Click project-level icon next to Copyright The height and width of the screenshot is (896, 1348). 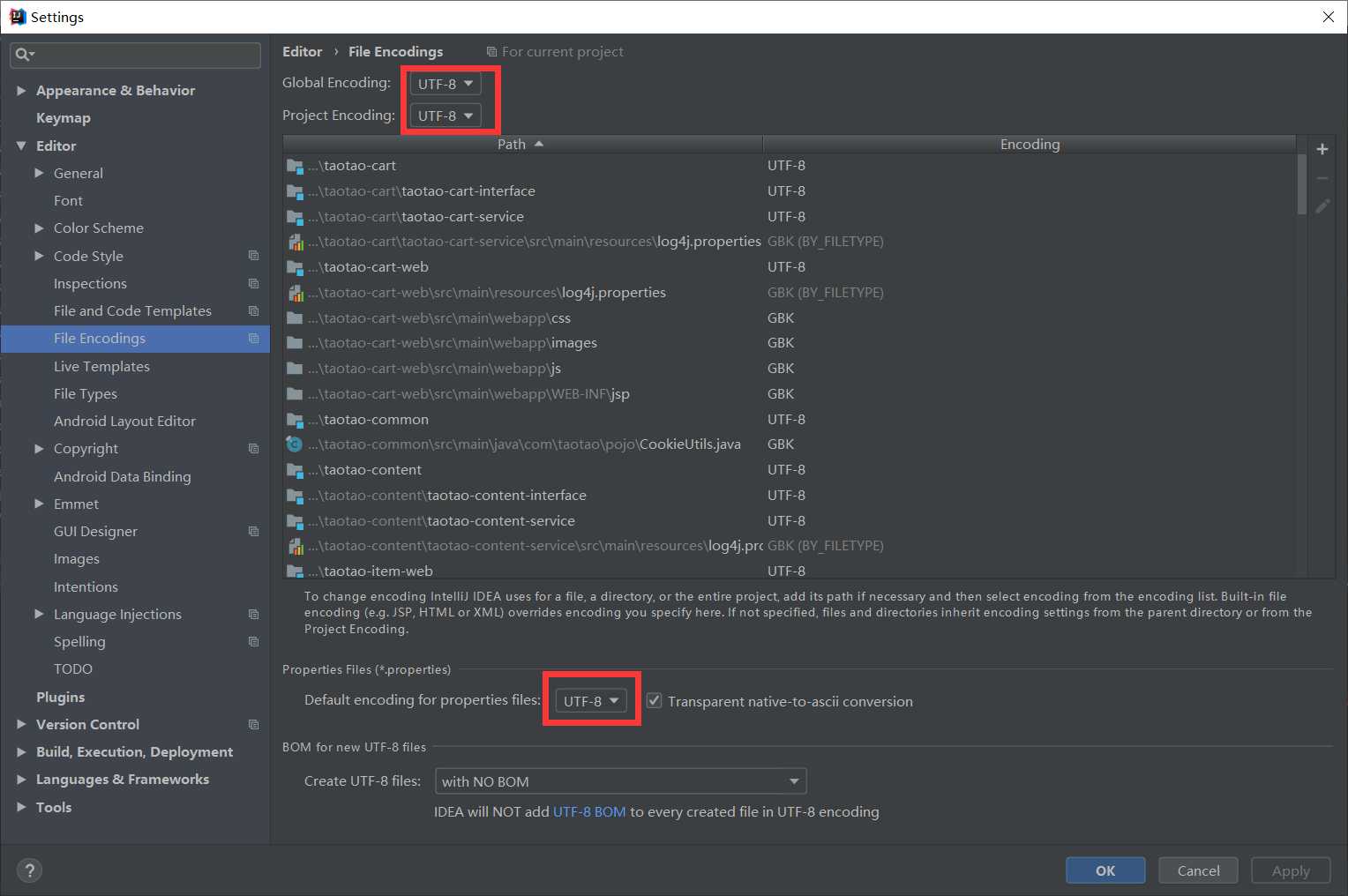[x=253, y=448]
